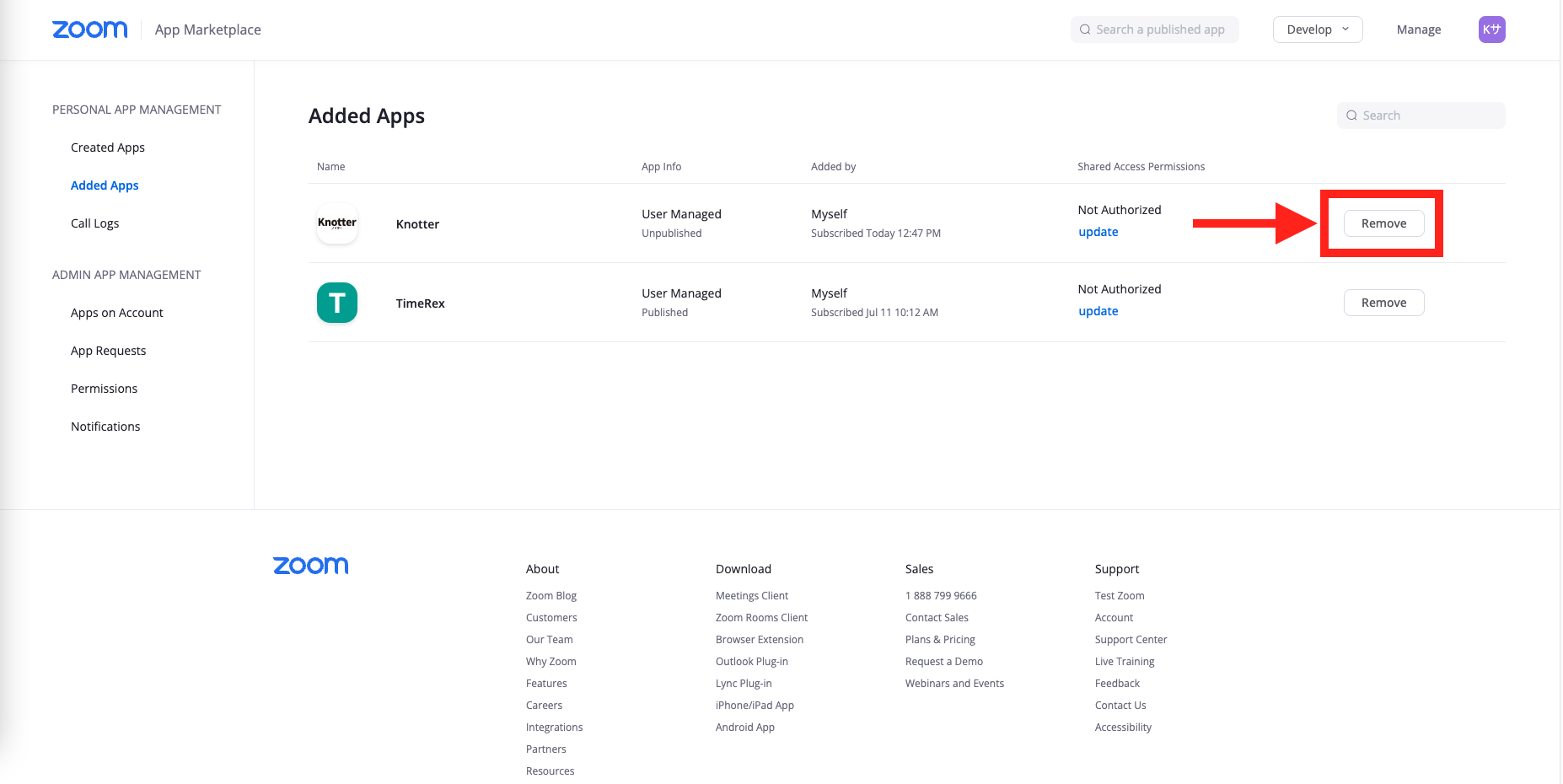Open Permissions admin page

point(104,389)
